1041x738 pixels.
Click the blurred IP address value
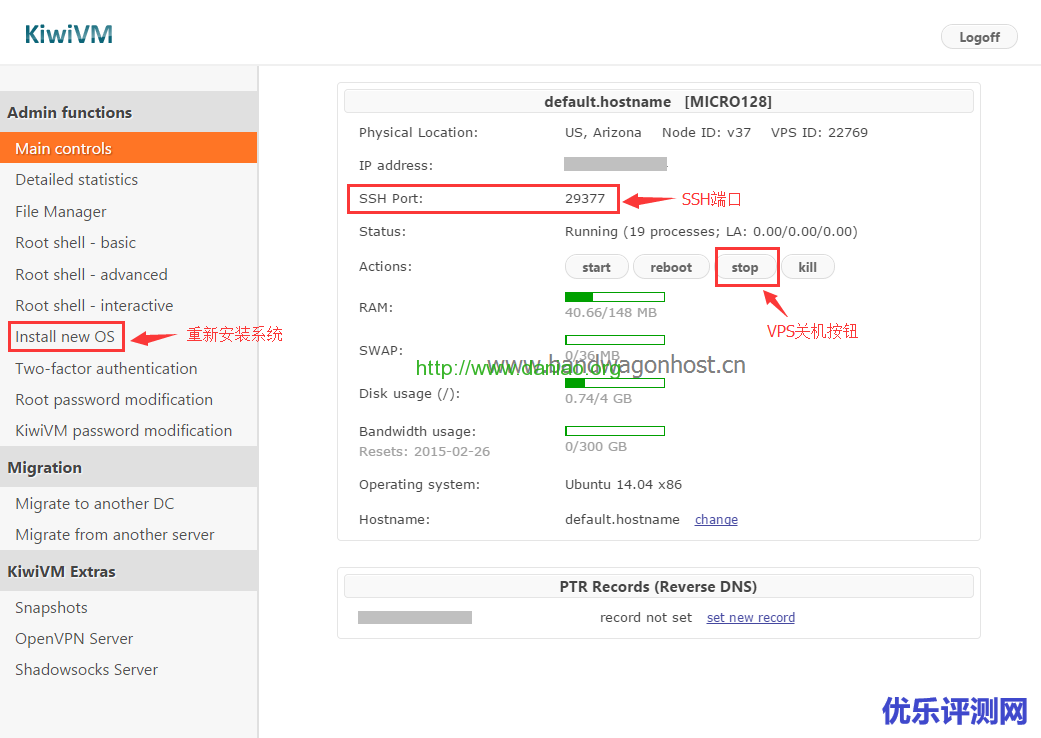point(615,164)
